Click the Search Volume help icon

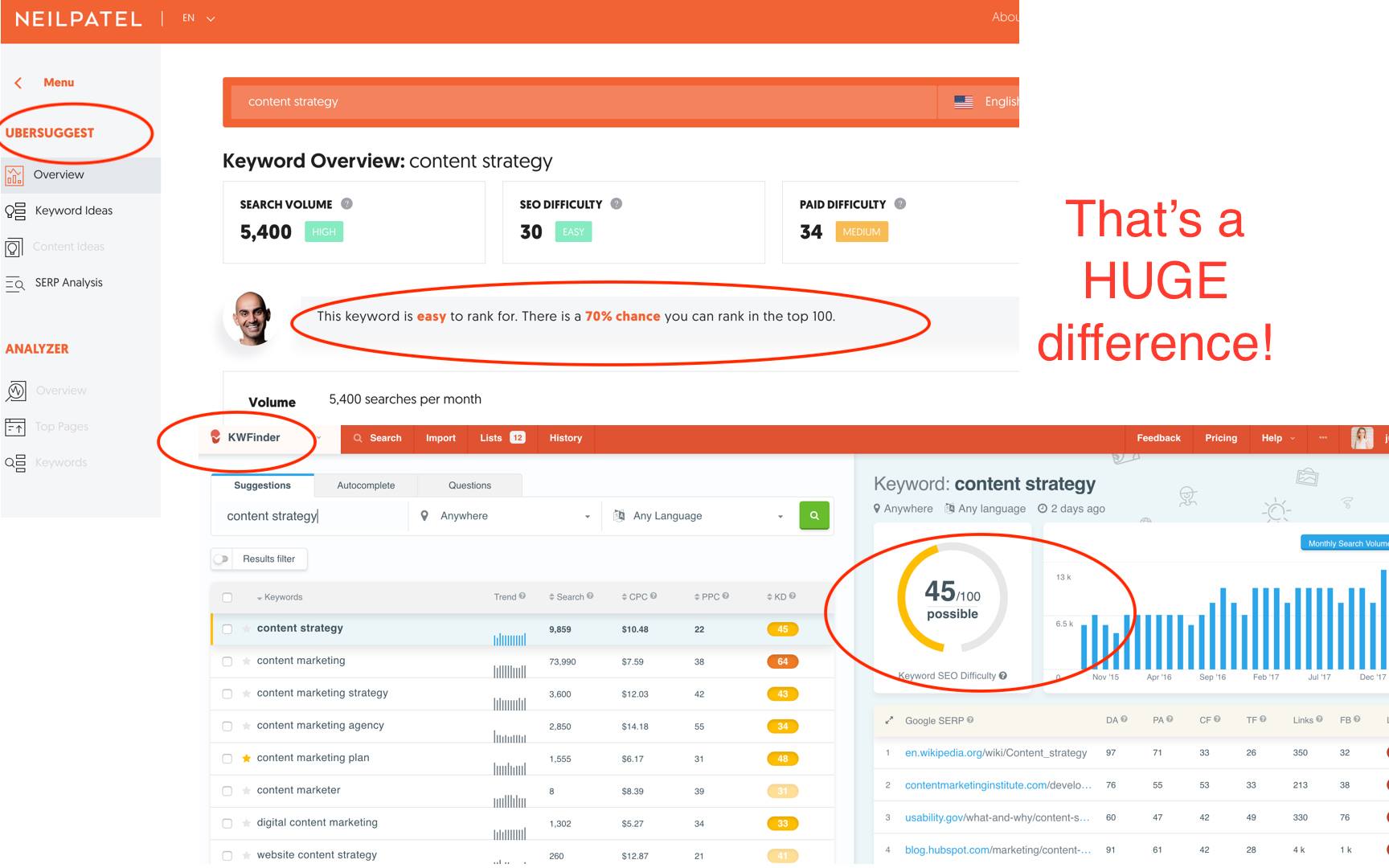click(346, 204)
